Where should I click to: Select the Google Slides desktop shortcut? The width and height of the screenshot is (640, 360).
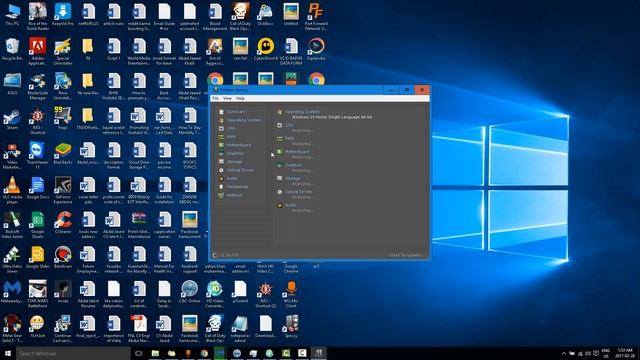pyautogui.click(x=38, y=257)
